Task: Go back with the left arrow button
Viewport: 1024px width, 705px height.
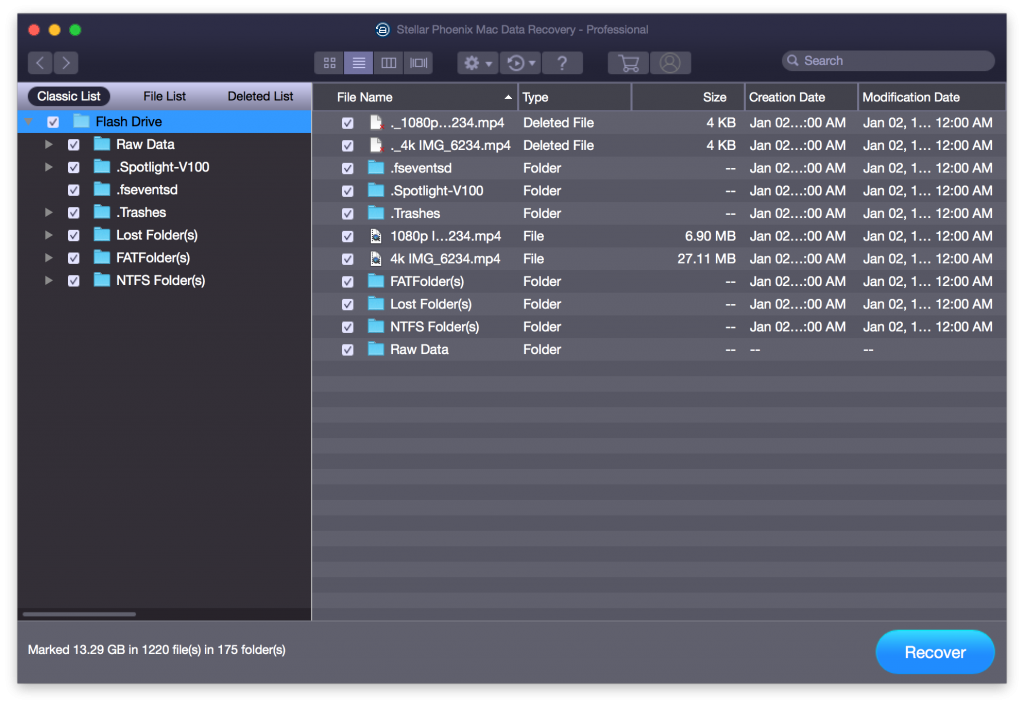Action: [40, 63]
